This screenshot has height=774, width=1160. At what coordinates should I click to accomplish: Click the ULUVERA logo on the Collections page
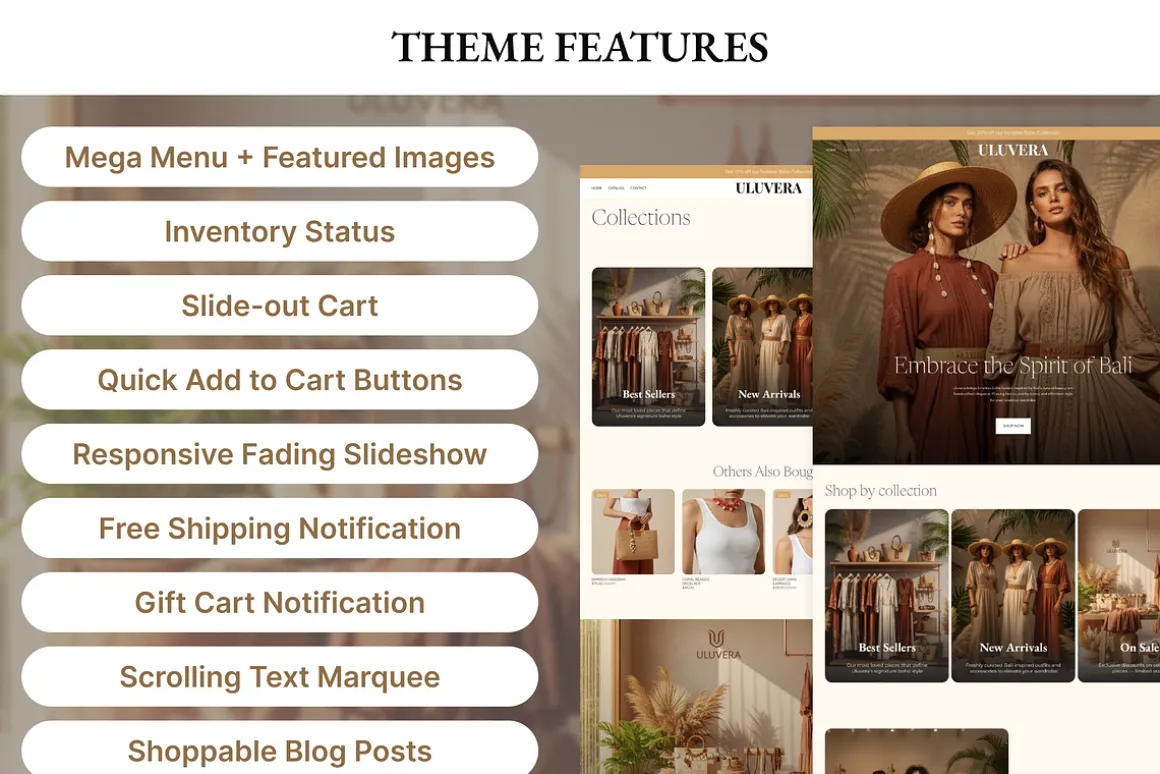769,188
